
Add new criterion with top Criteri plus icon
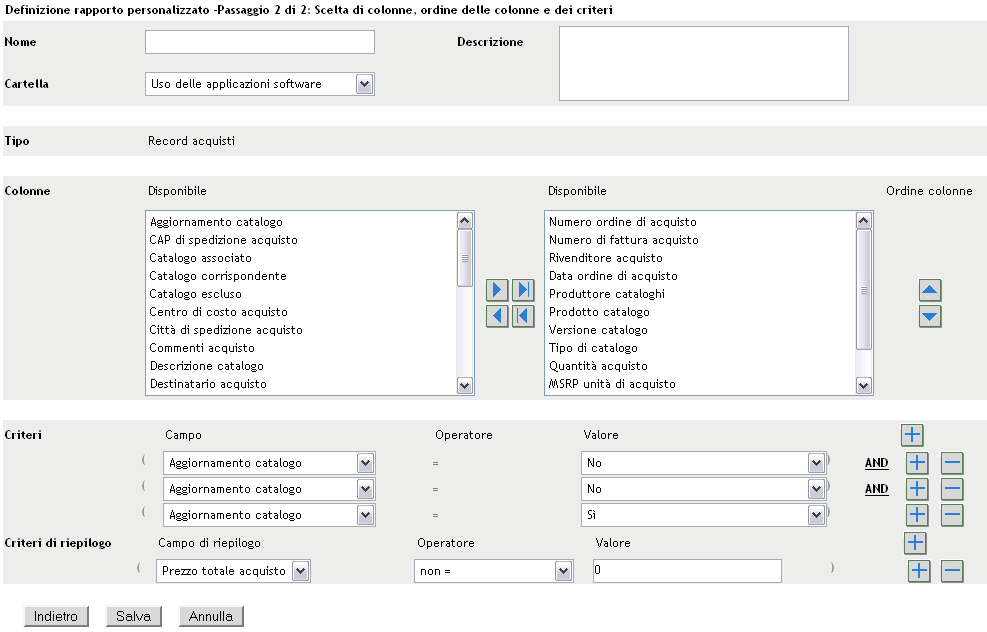click(x=912, y=435)
